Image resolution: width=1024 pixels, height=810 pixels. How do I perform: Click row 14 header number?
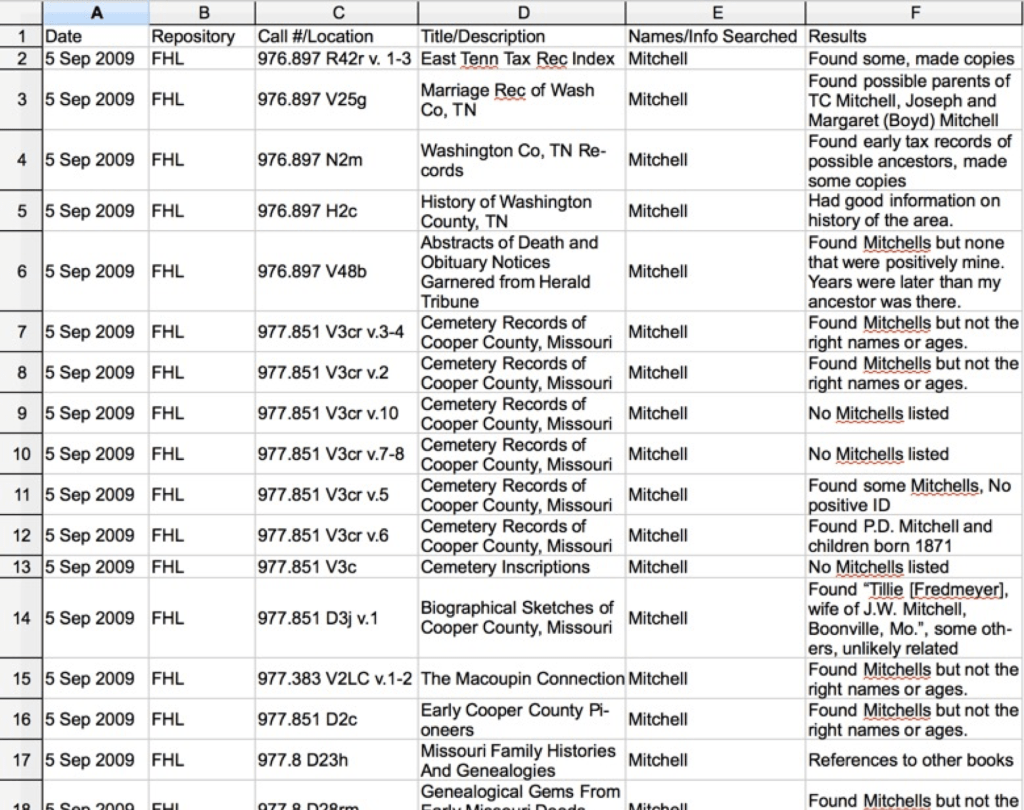coord(21,617)
